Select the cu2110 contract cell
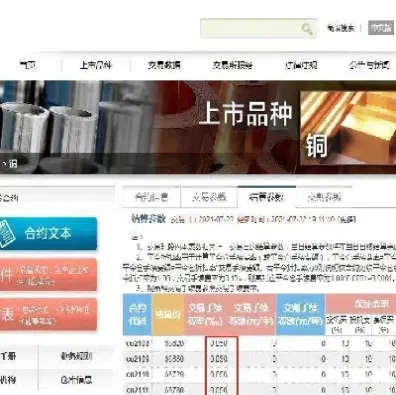 tap(138, 374)
